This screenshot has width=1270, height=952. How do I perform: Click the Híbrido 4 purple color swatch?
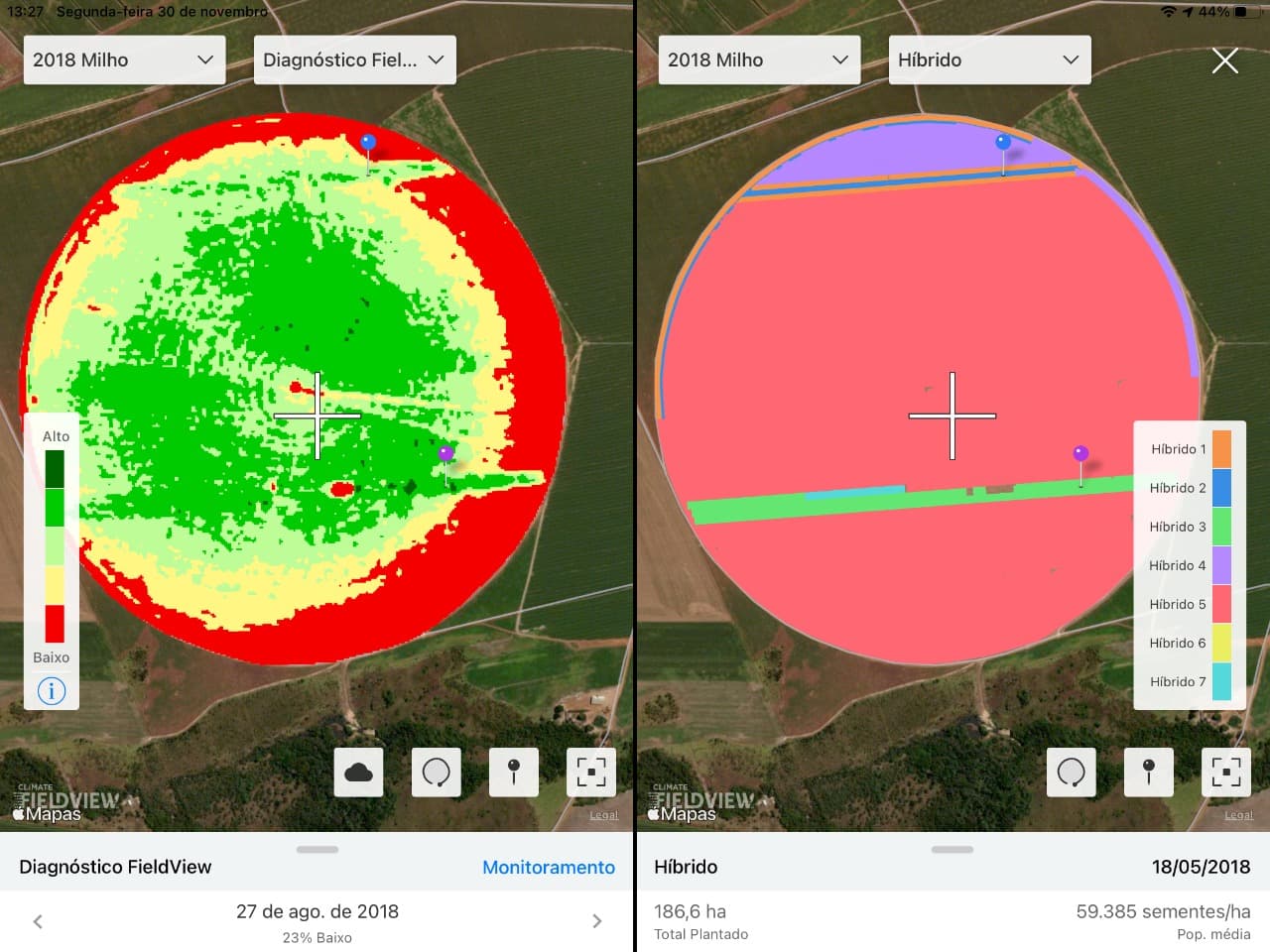[1222, 565]
